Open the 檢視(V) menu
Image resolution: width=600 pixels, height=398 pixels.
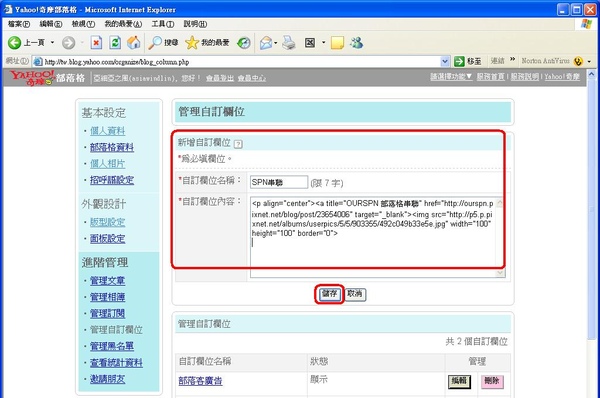coord(83,24)
